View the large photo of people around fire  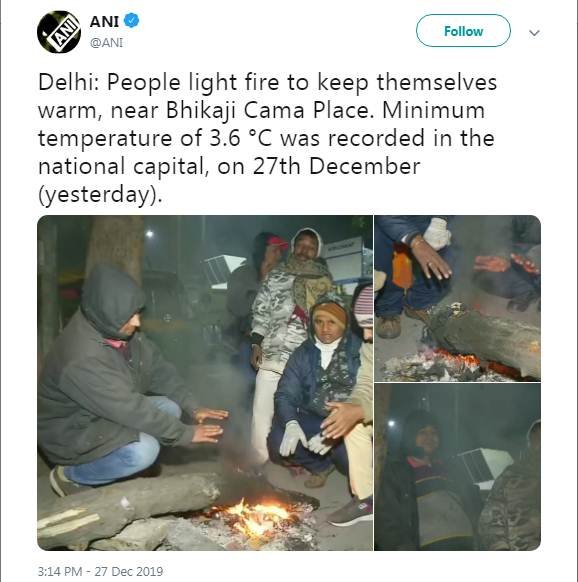tap(205, 383)
